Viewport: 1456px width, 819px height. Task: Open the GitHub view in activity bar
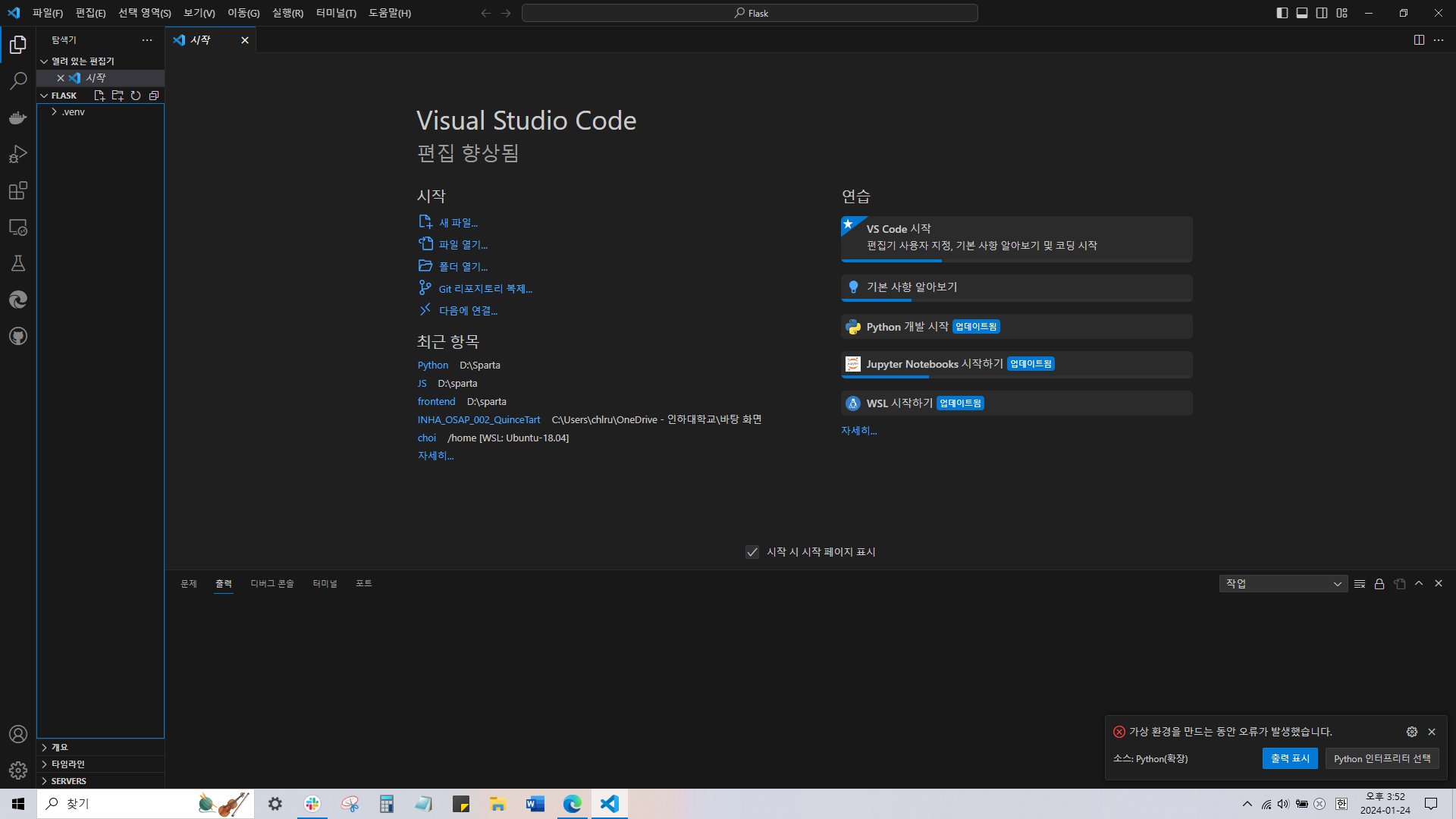tap(18, 336)
